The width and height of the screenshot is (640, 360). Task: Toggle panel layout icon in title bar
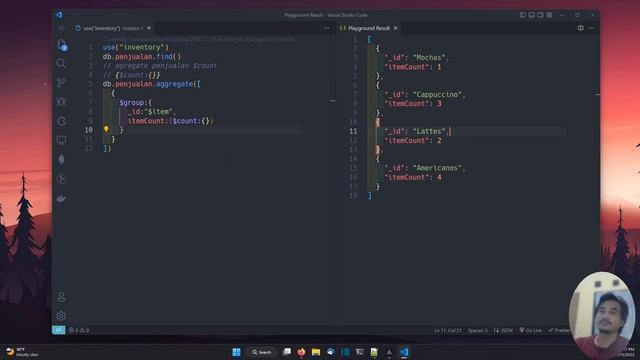[x=532, y=15]
